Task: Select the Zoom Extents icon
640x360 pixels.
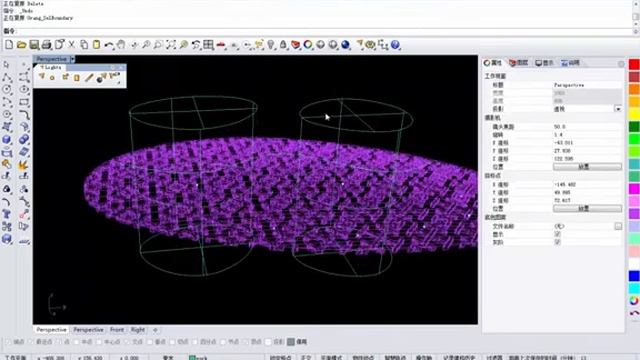Action: coord(171,45)
